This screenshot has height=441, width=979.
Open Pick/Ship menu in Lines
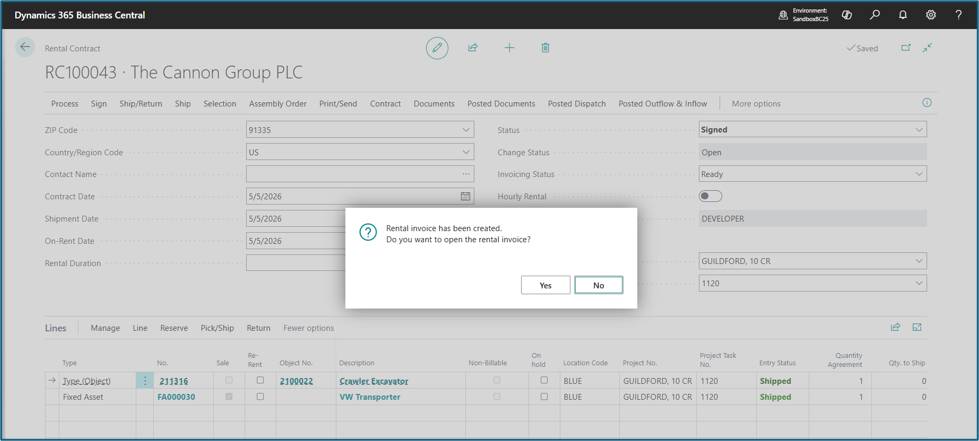pos(217,328)
